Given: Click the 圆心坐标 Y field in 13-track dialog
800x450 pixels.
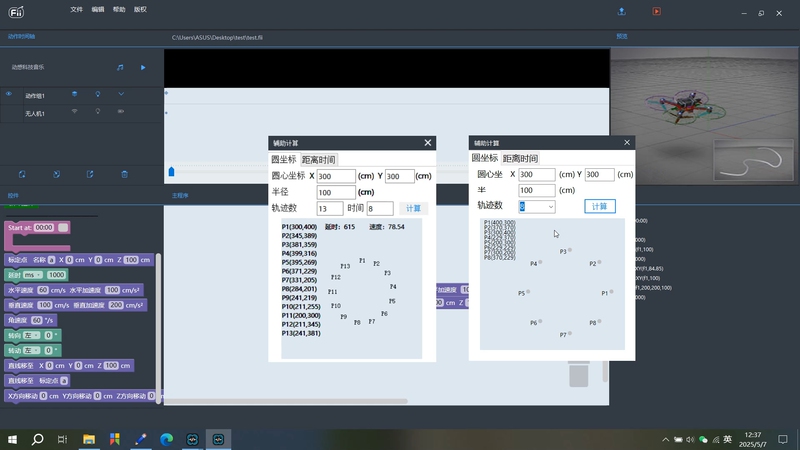Looking at the screenshot, I should (x=399, y=176).
